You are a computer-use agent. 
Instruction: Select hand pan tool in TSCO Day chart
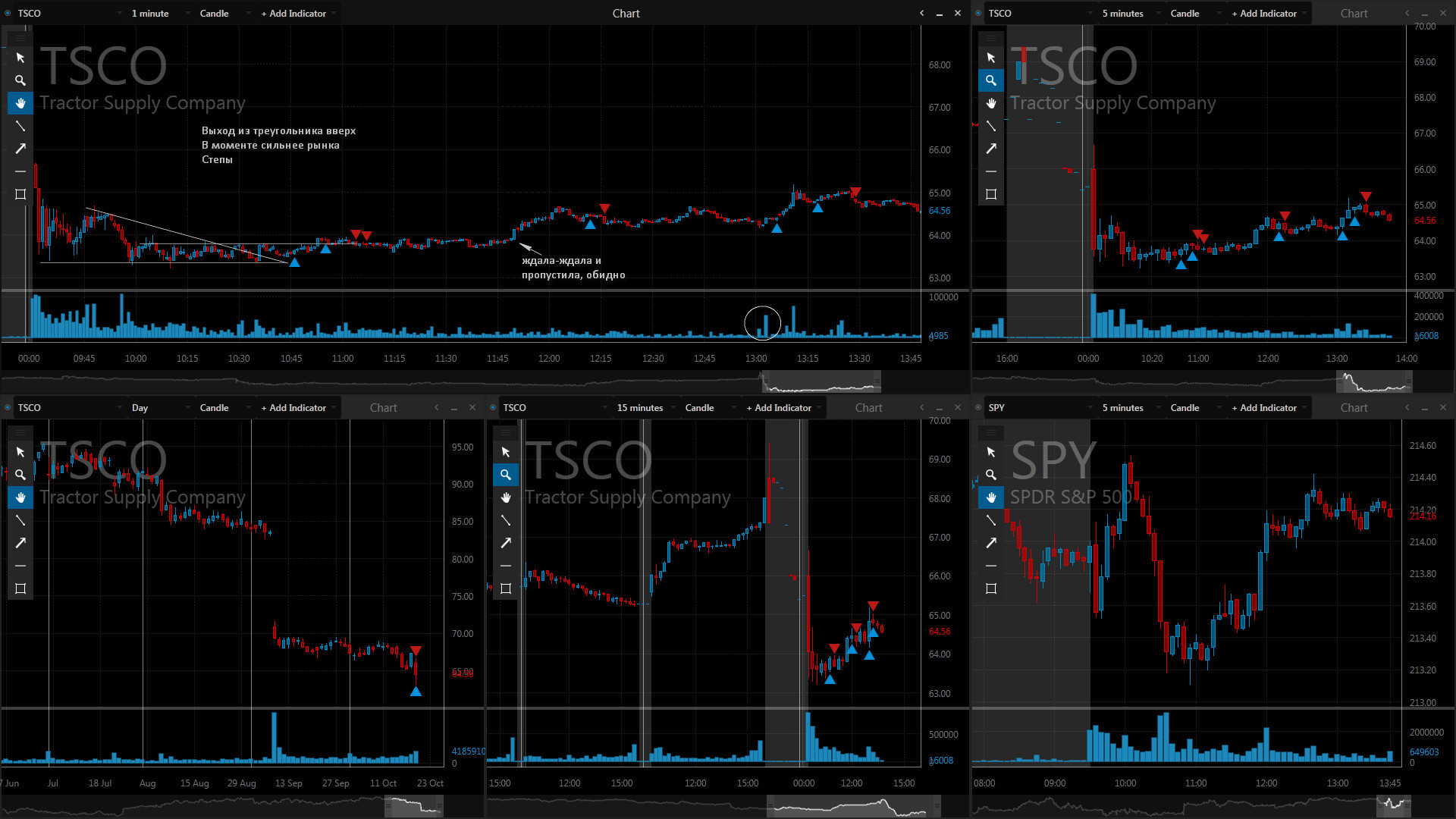pos(20,497)
